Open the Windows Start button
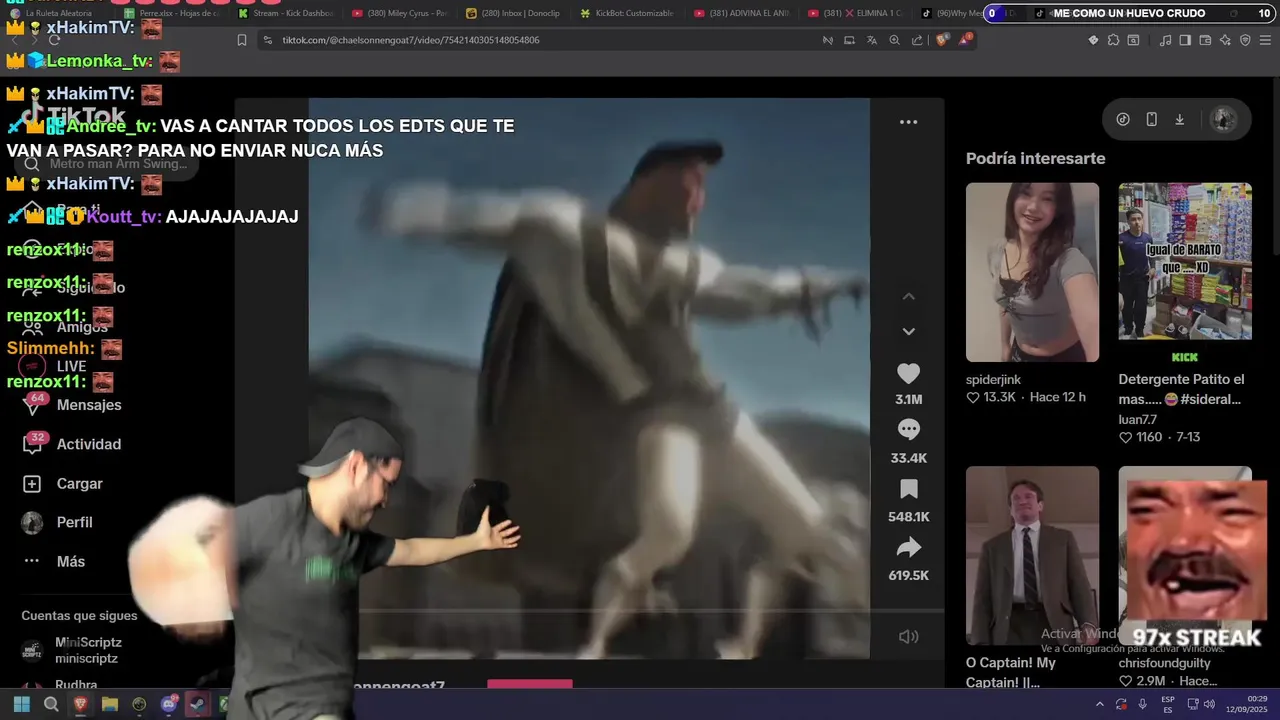 pyautogui.click(x=21, y=704)
